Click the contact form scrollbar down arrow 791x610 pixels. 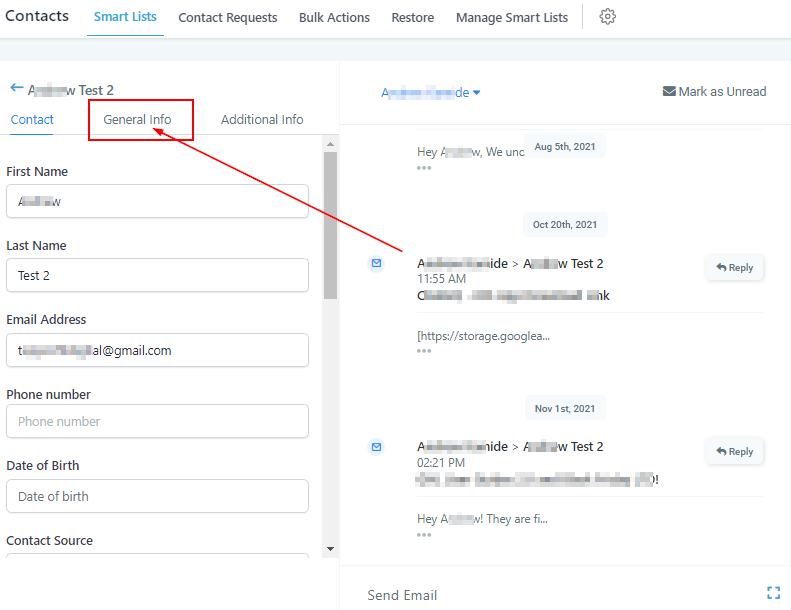pyautogui.click(x=330, y=548)
